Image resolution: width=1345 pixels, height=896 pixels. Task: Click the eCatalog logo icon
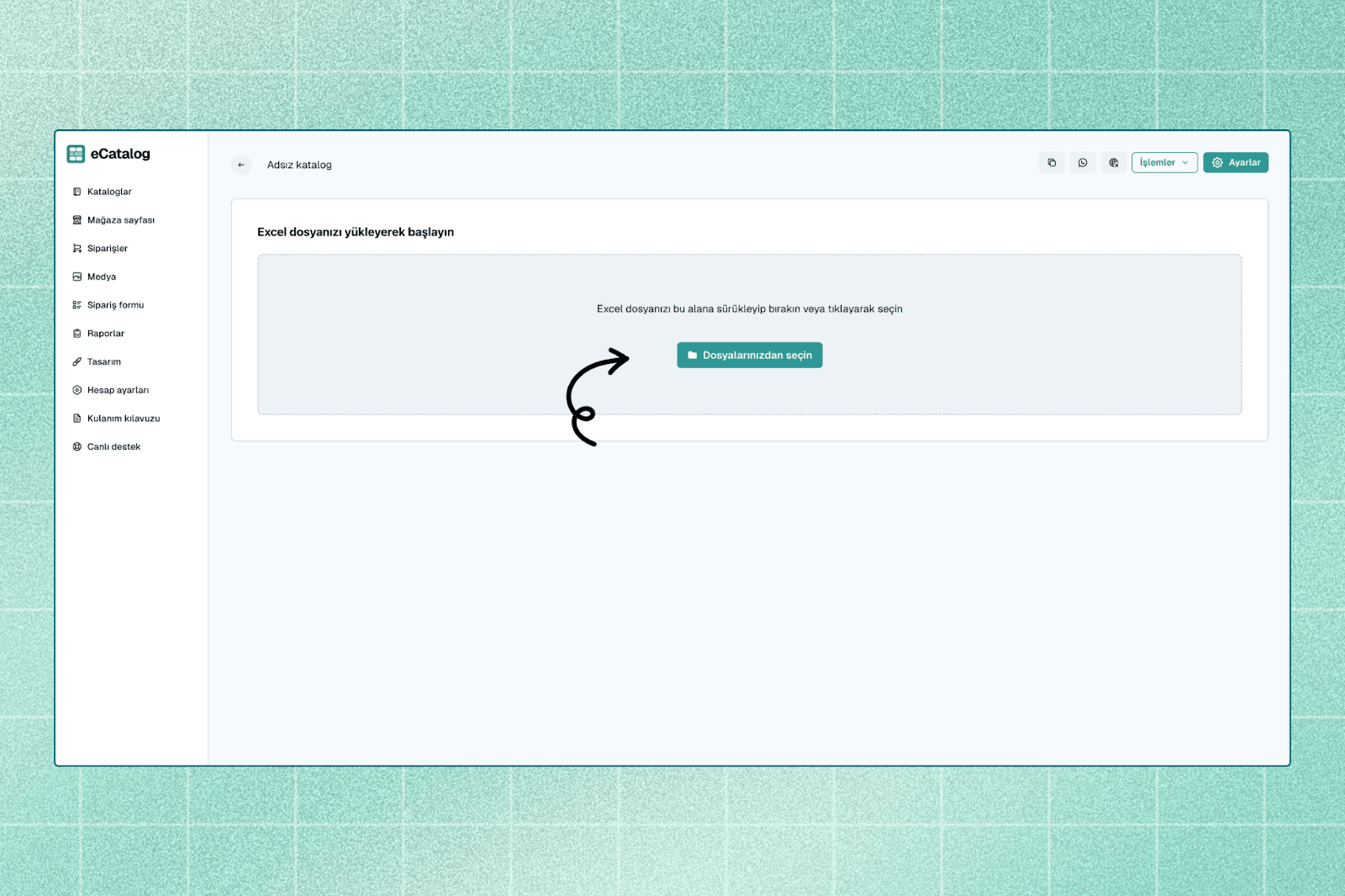[76, 154]
